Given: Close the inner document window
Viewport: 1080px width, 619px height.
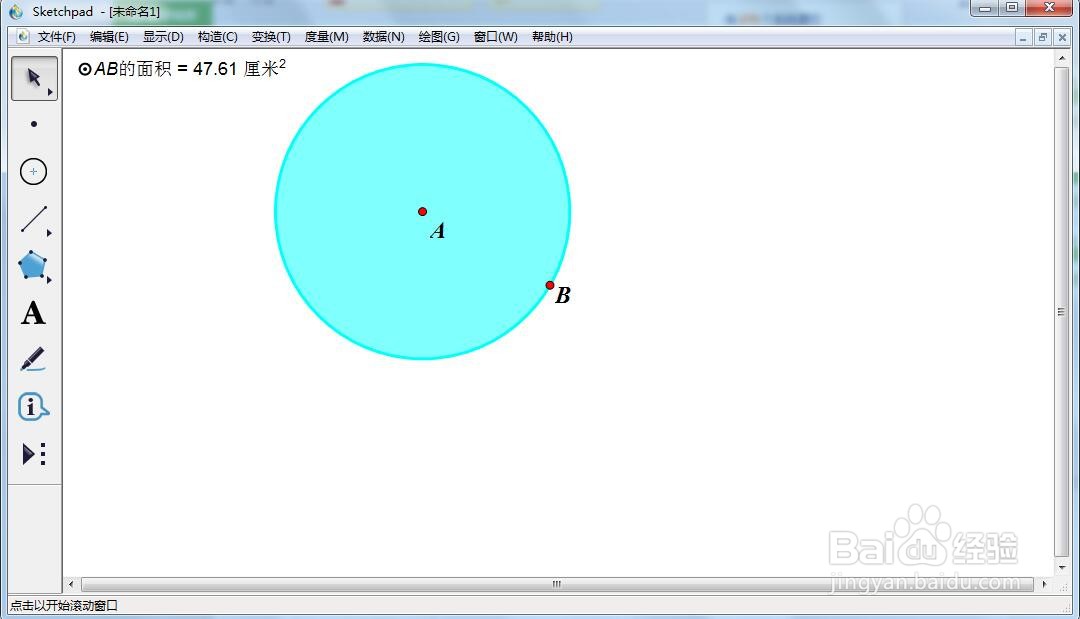Looking at the screenshot, I should (x=1062, y=37).
